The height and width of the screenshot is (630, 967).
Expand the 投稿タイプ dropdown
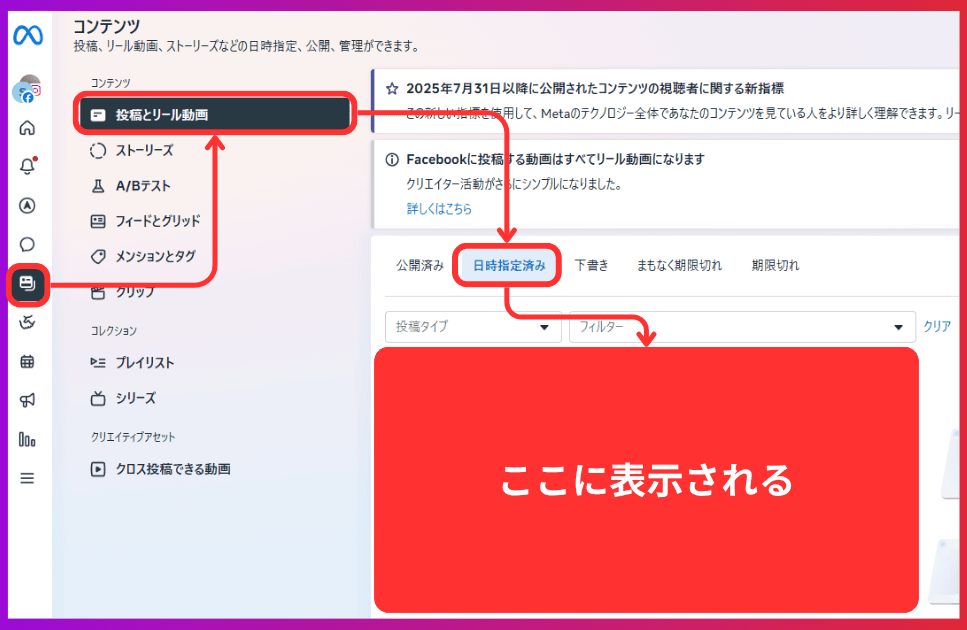[472, 327]
